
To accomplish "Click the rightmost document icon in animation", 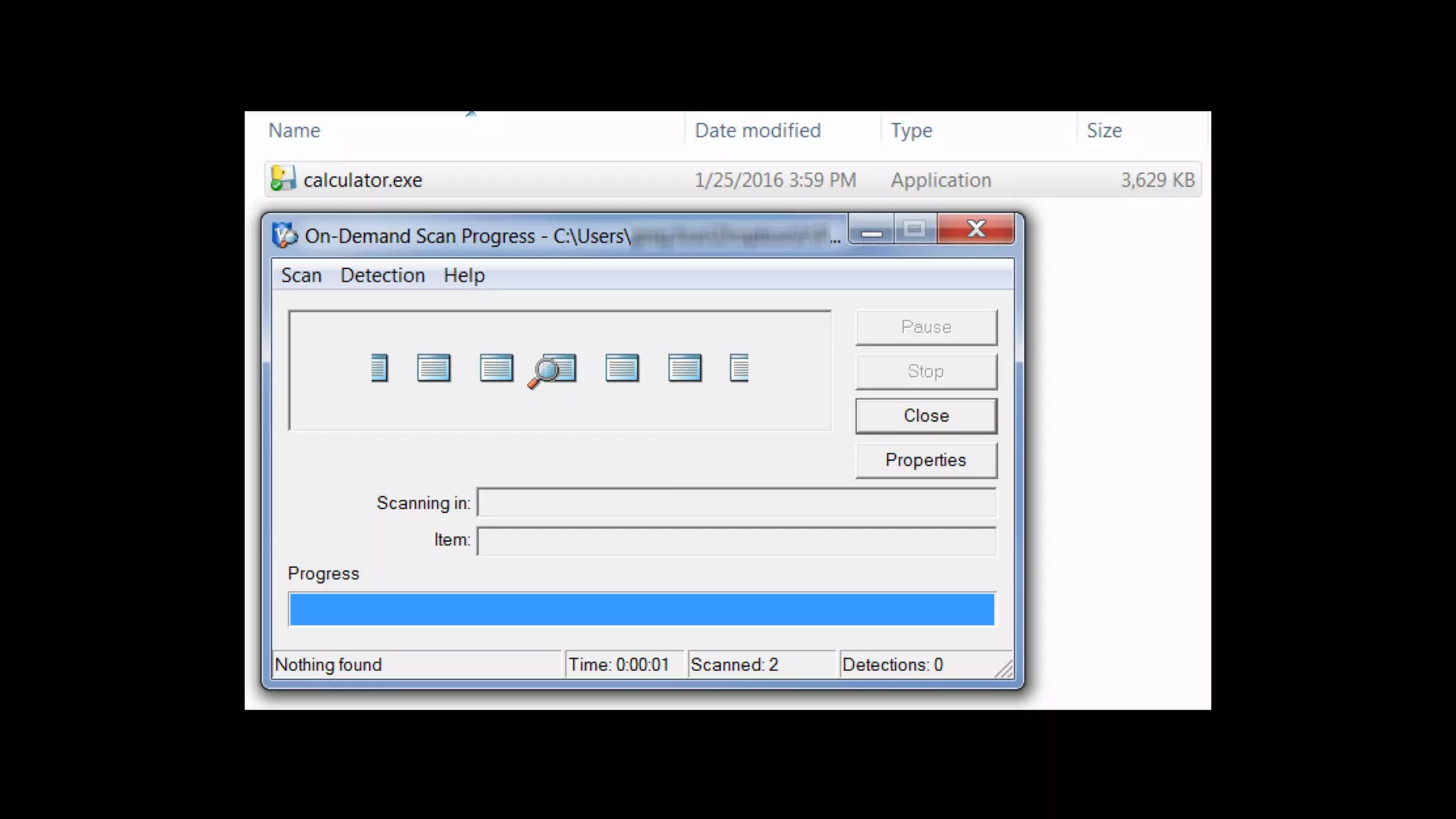I will 739,368.
